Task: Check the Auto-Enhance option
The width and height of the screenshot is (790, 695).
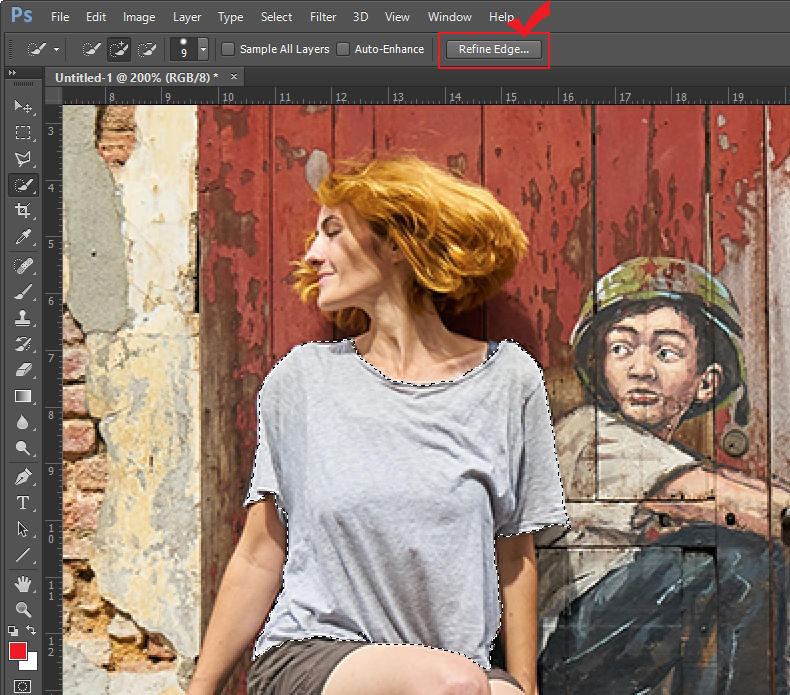Action: tap(344, 49)
